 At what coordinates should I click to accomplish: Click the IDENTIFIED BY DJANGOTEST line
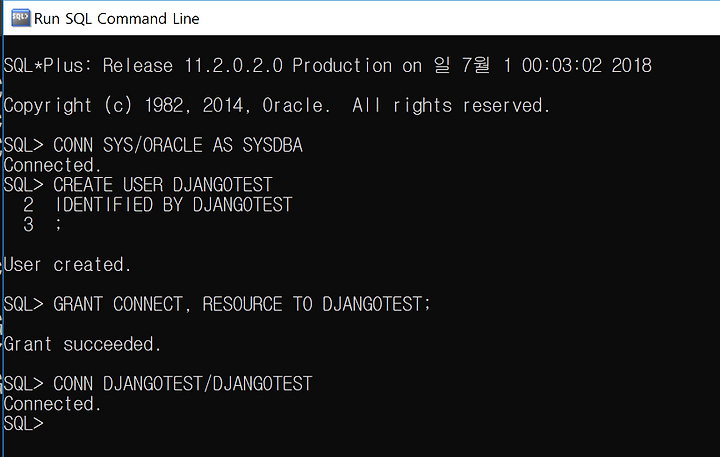173,204
